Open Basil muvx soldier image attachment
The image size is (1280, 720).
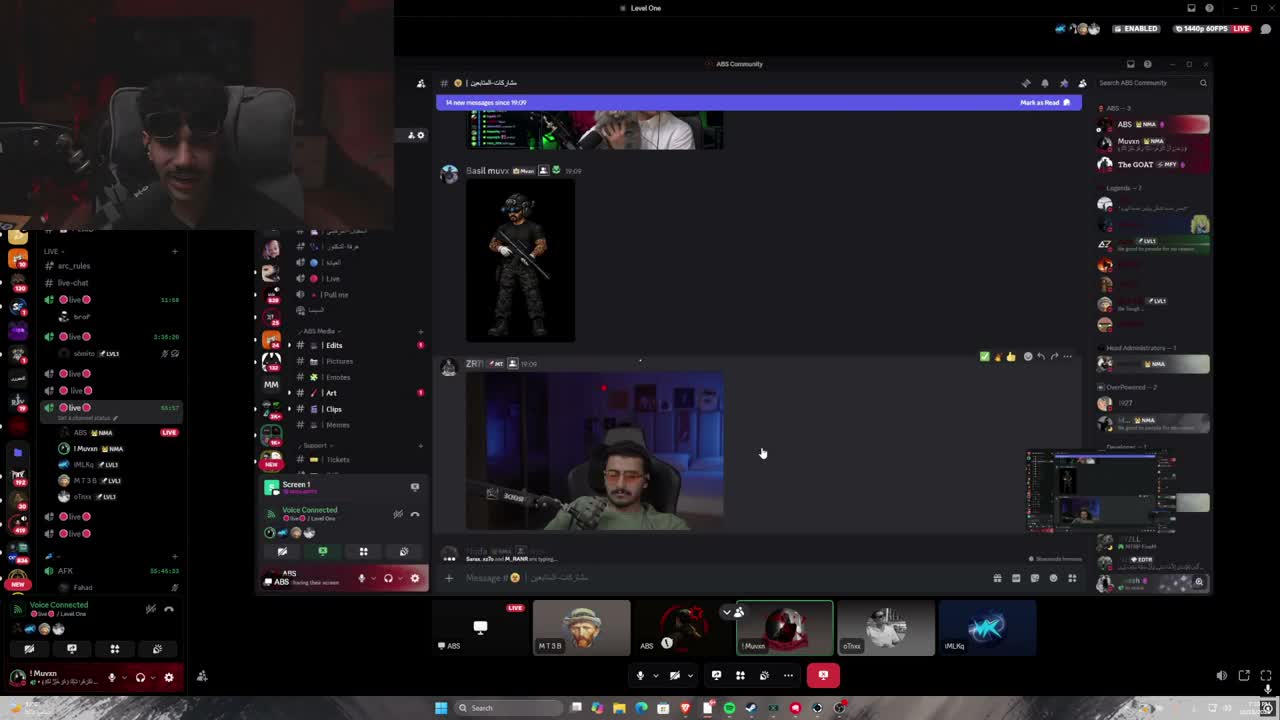click(x=520, y=261)
